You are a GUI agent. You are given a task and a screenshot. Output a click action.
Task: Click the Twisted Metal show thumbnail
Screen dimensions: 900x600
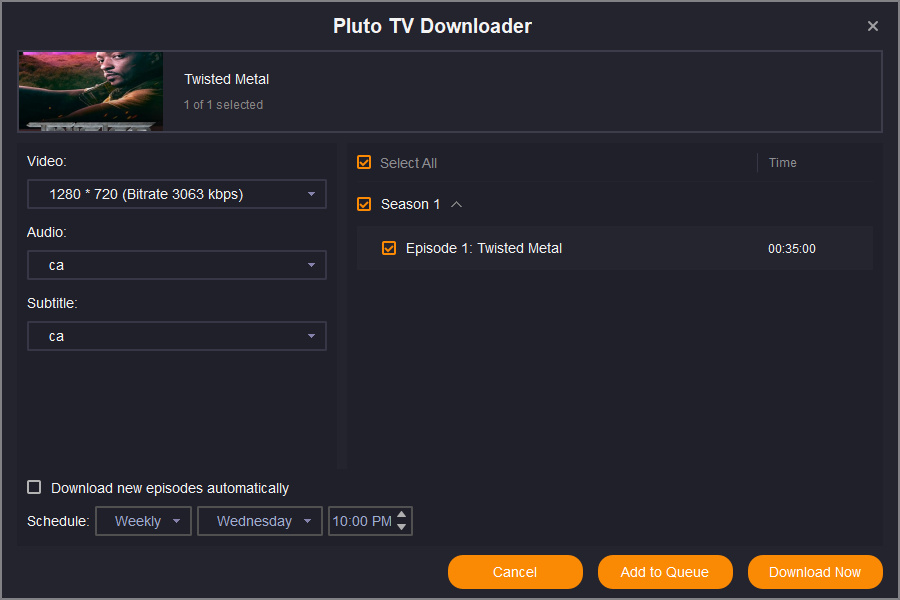coord(91,91)
